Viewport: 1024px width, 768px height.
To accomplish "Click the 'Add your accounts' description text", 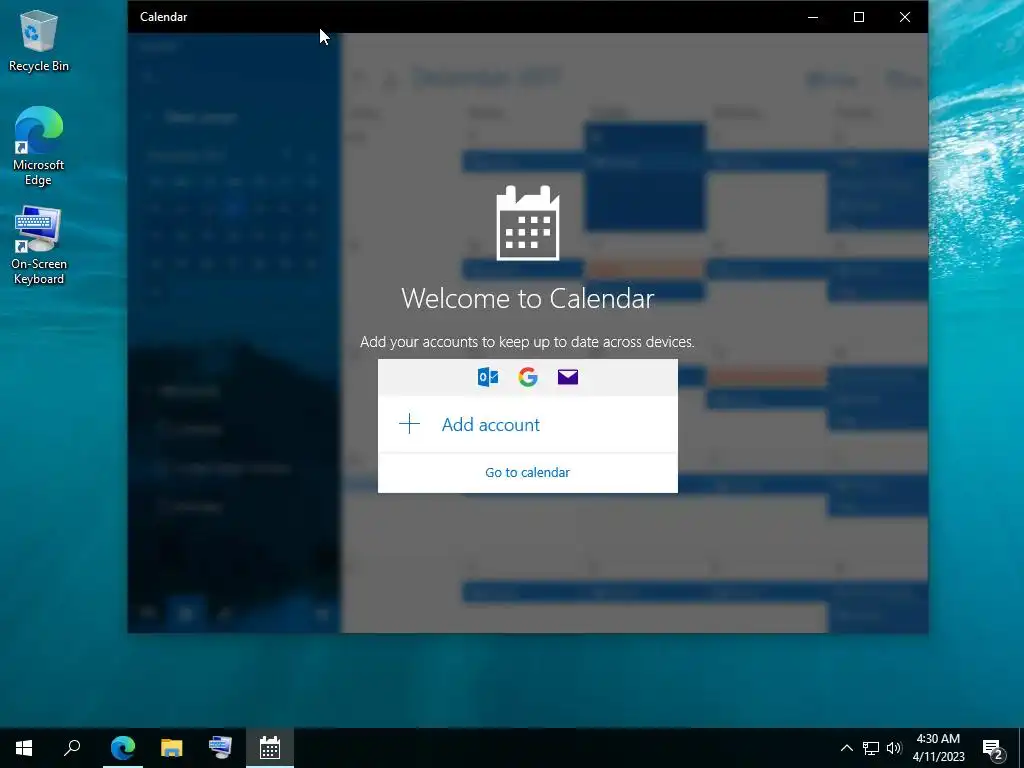I will [527, 342].
